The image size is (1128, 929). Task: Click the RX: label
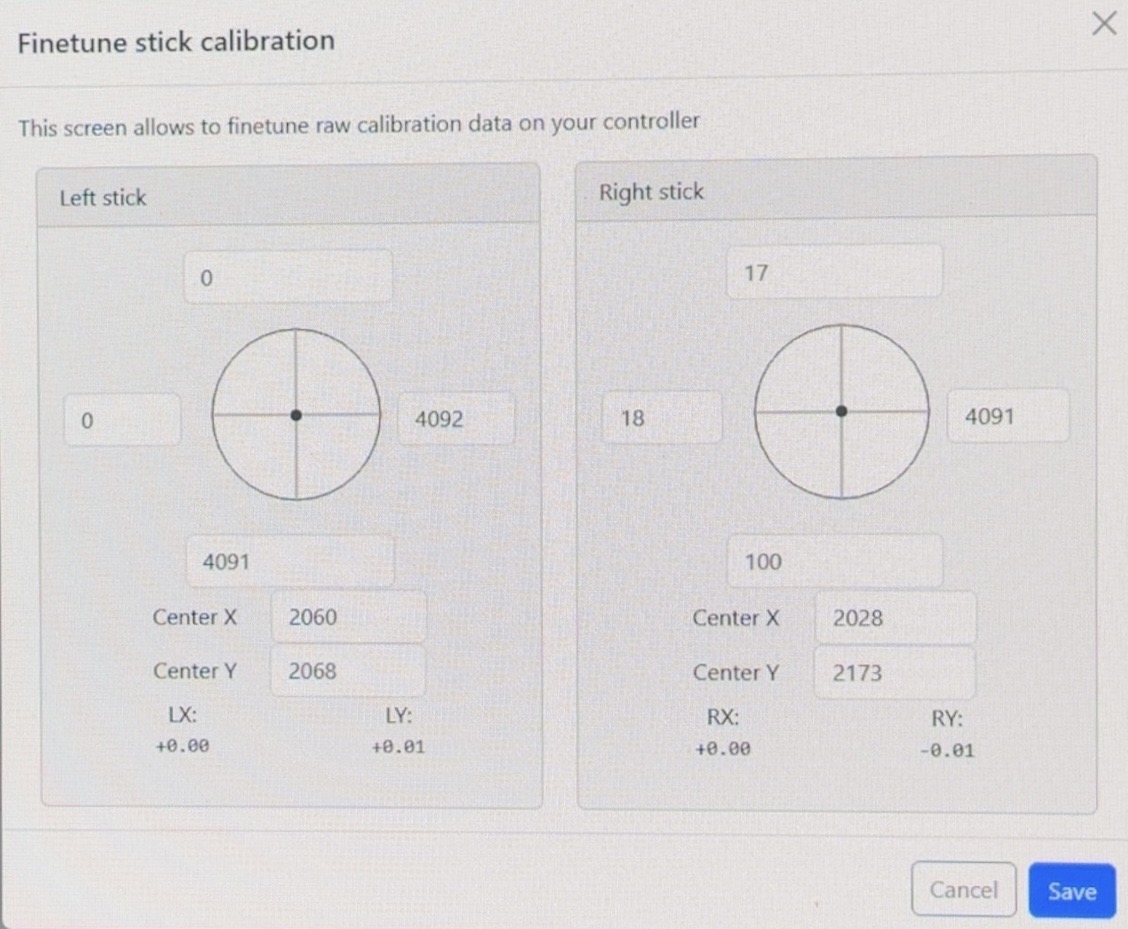click(x=723, y=717)
